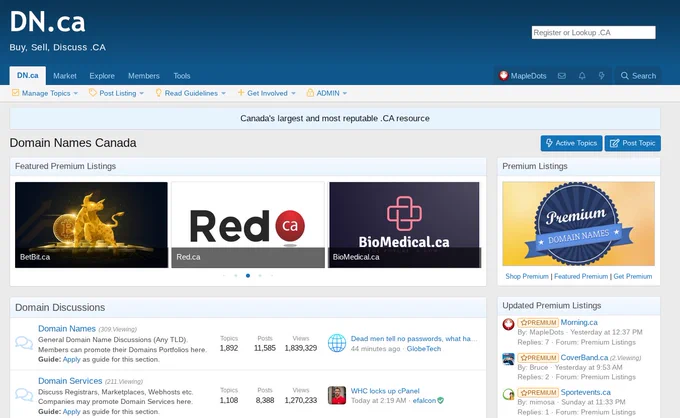Viewport: 680px width, 418px height.
Task: Open the BioMedical.ca featured thumbnail
Action: 404,225
